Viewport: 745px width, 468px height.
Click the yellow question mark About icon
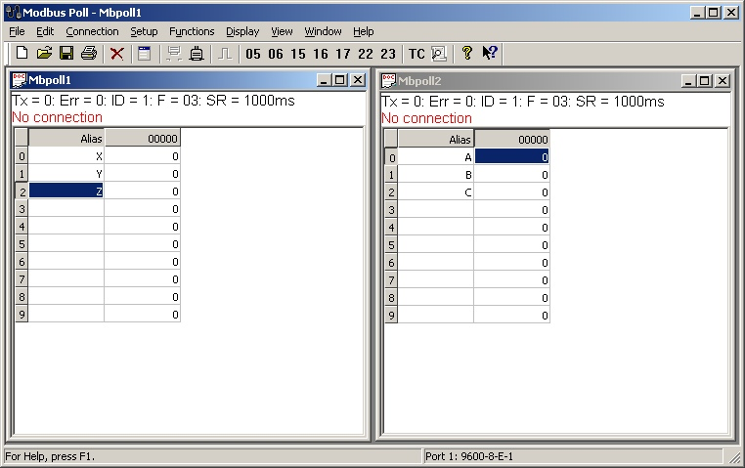coord(467,53)
